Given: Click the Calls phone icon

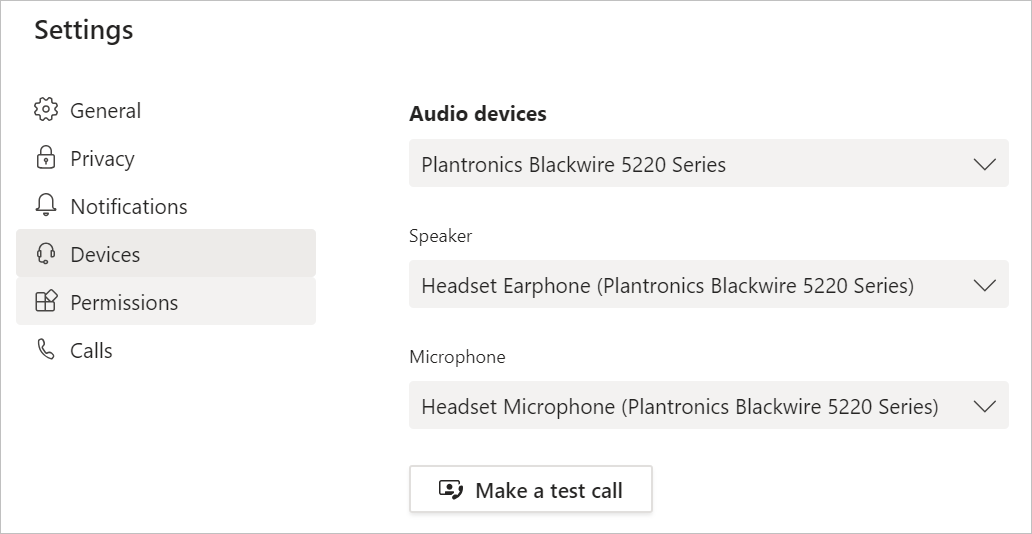Looking at the screenshot, I should tap(45, 350).
